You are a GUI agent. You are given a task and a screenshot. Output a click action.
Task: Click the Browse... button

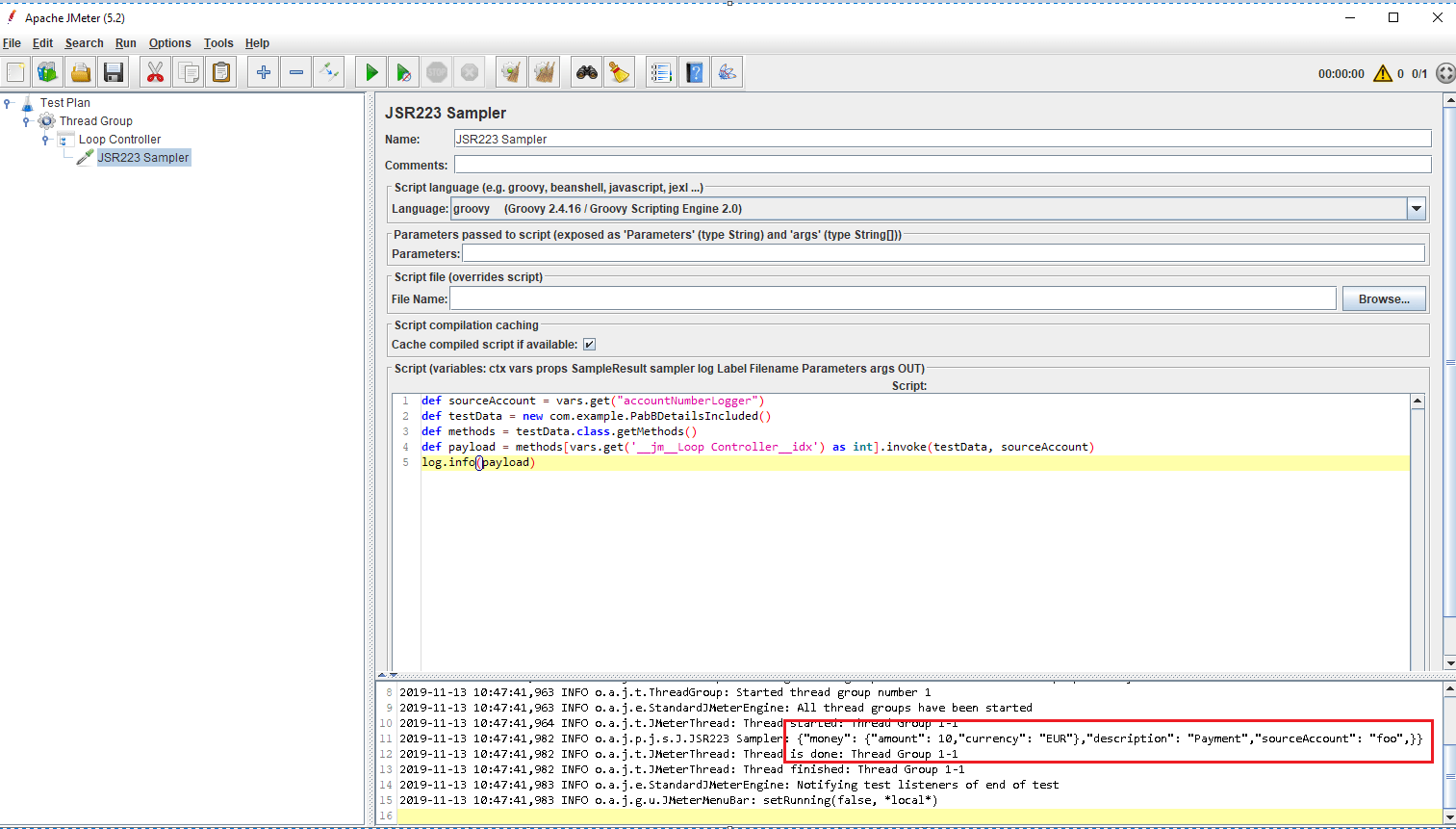pos(1384,299)
